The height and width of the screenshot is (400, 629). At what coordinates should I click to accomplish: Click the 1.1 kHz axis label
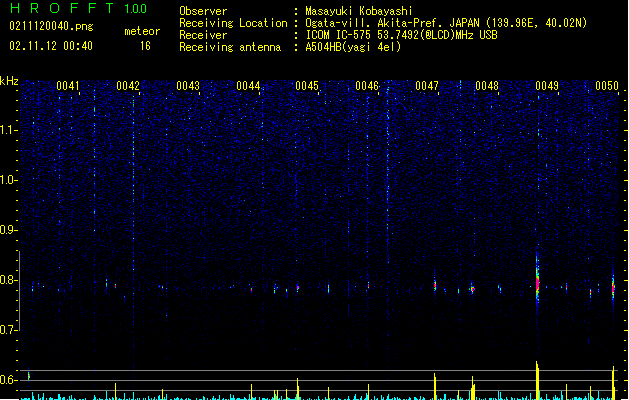coord(9,130)
